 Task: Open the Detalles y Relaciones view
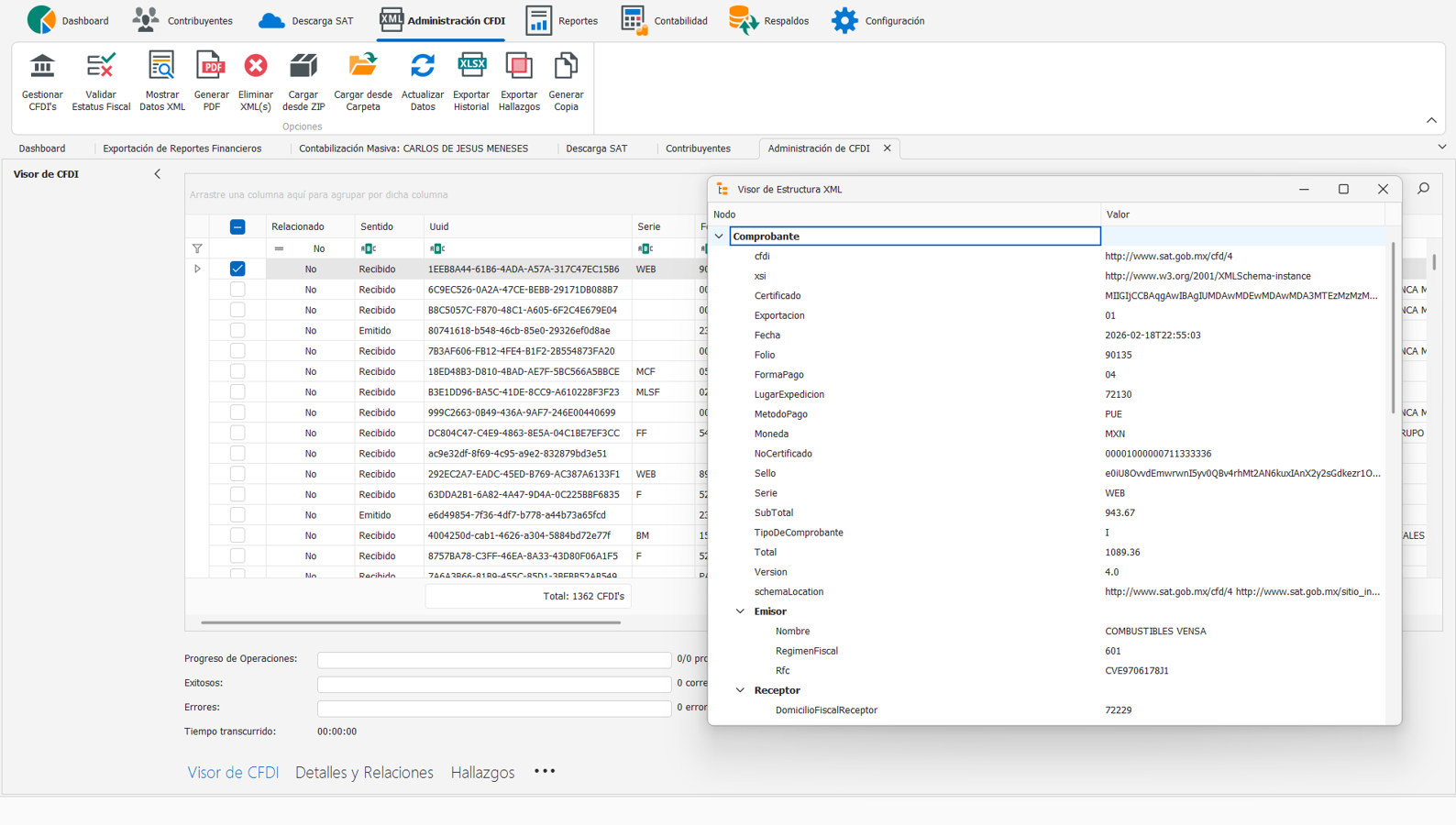tap(364, 773)
